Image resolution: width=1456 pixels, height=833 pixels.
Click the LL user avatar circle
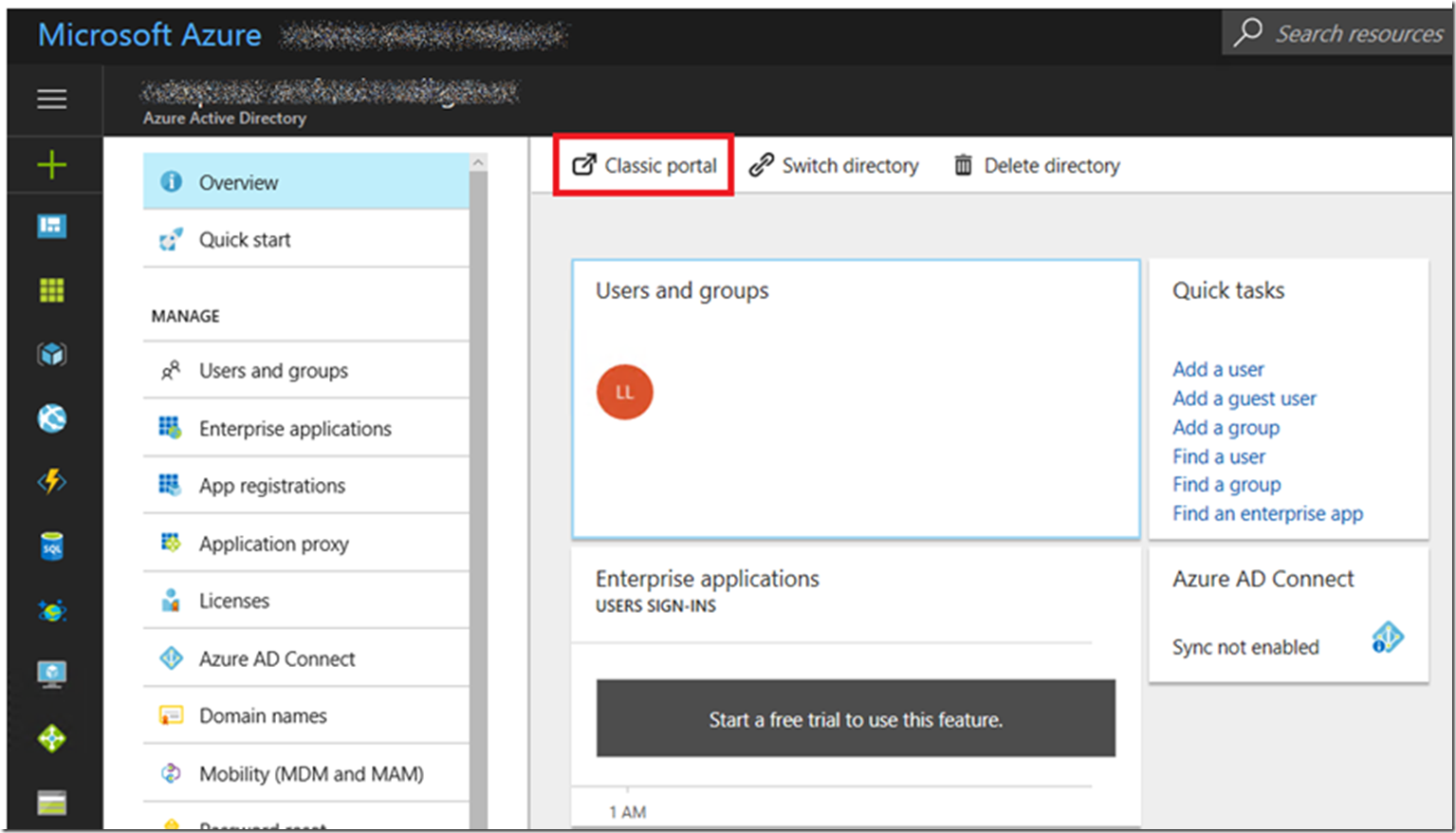[x=624, y=392]
